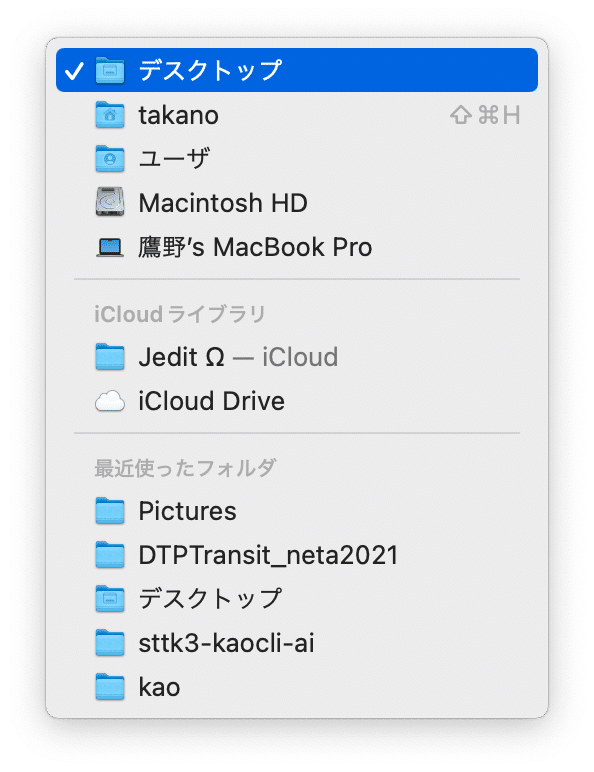Choose the takano home folder entry
Viewport: 594px width, 772px height.
(x=297, y=115)
